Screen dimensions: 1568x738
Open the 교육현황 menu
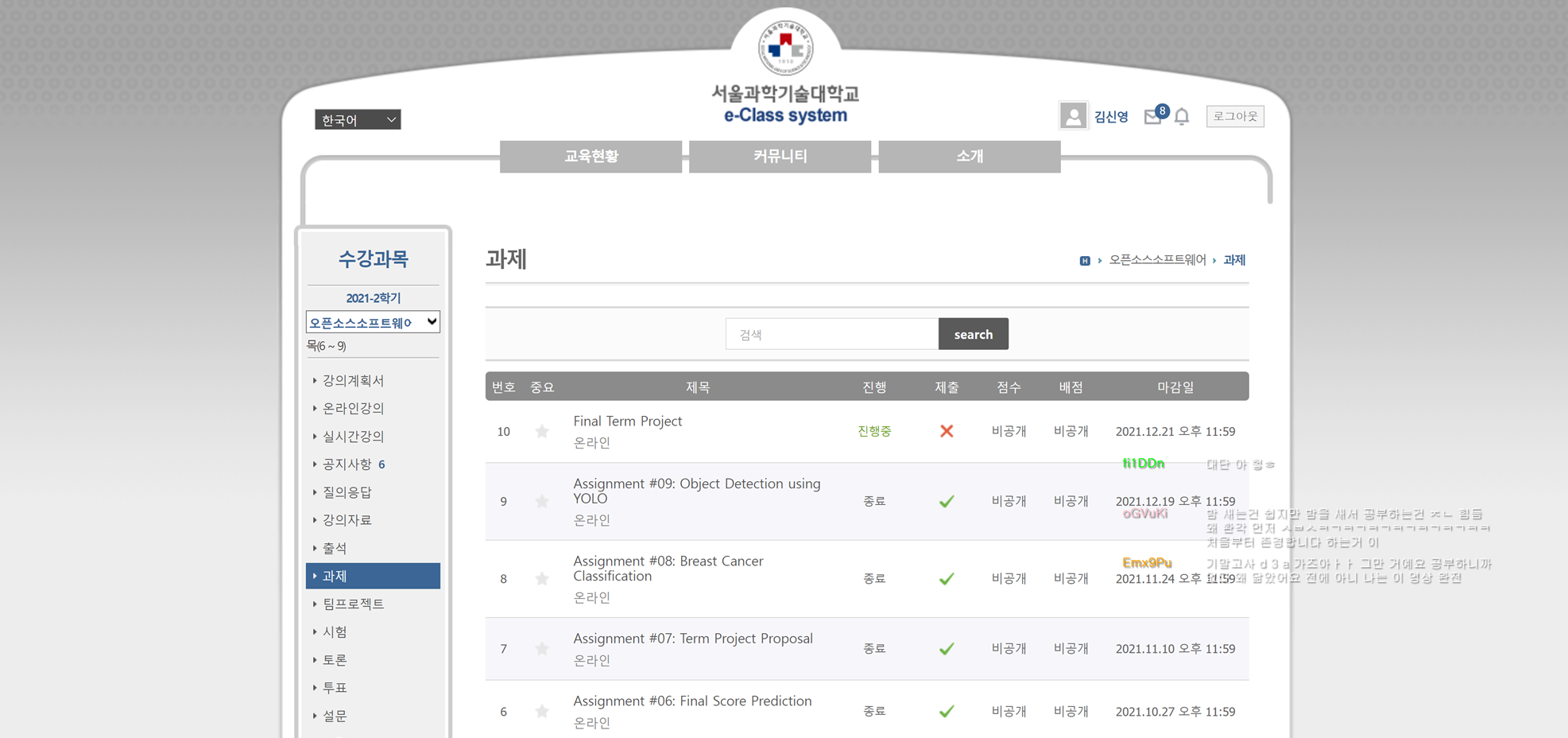tap(590, 156)
